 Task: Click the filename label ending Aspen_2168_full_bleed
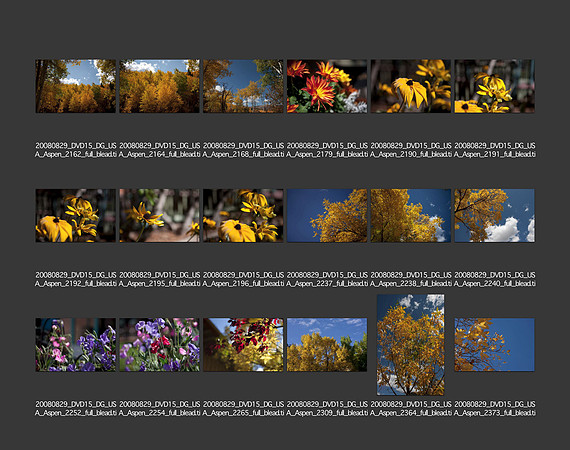tap(243, 150)
